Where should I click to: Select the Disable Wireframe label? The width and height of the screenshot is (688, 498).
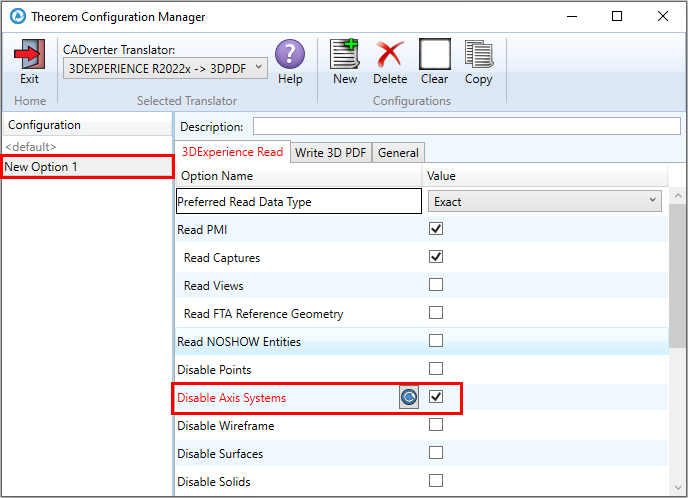click(226, 426)
